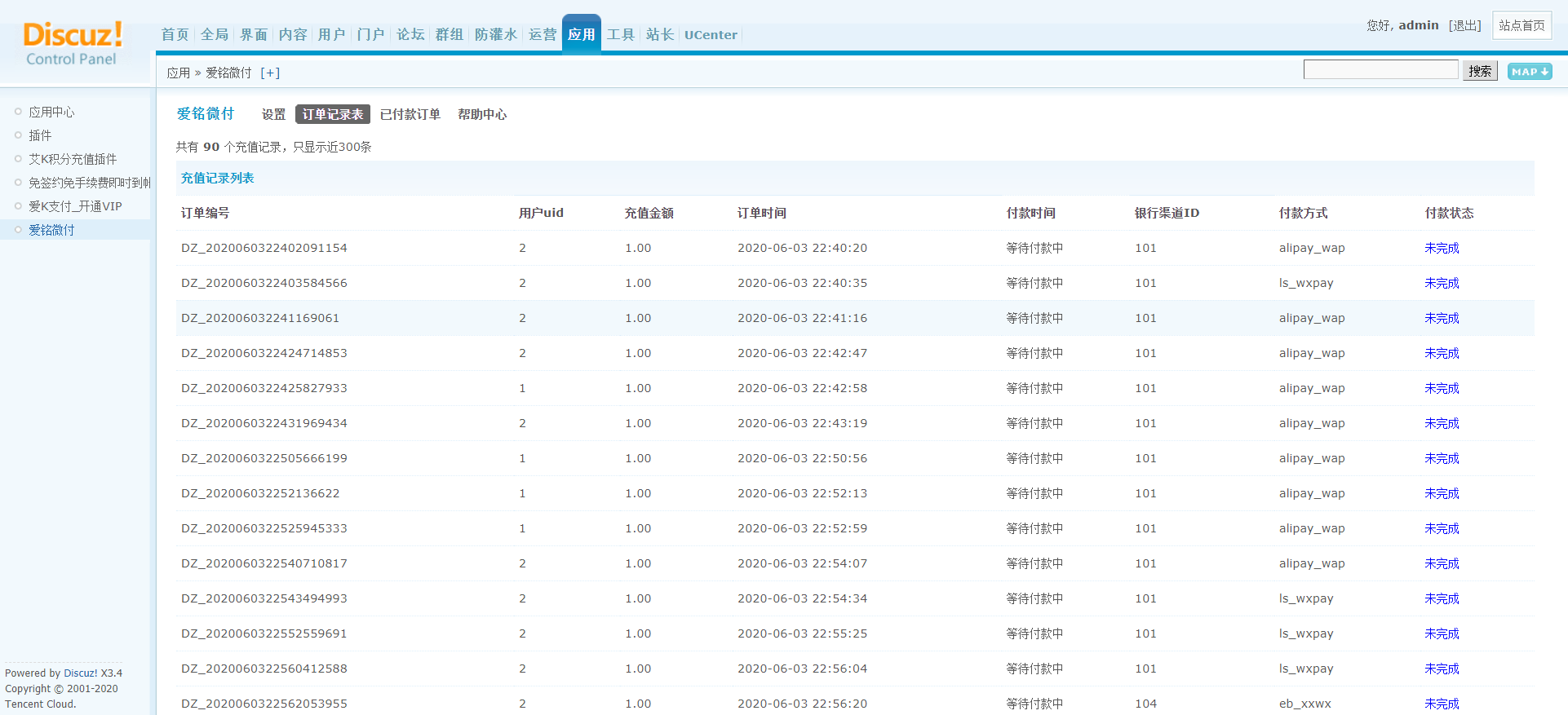Open the 站点首页 button
Viewport: 1568px width, 715px height.
1521,25
